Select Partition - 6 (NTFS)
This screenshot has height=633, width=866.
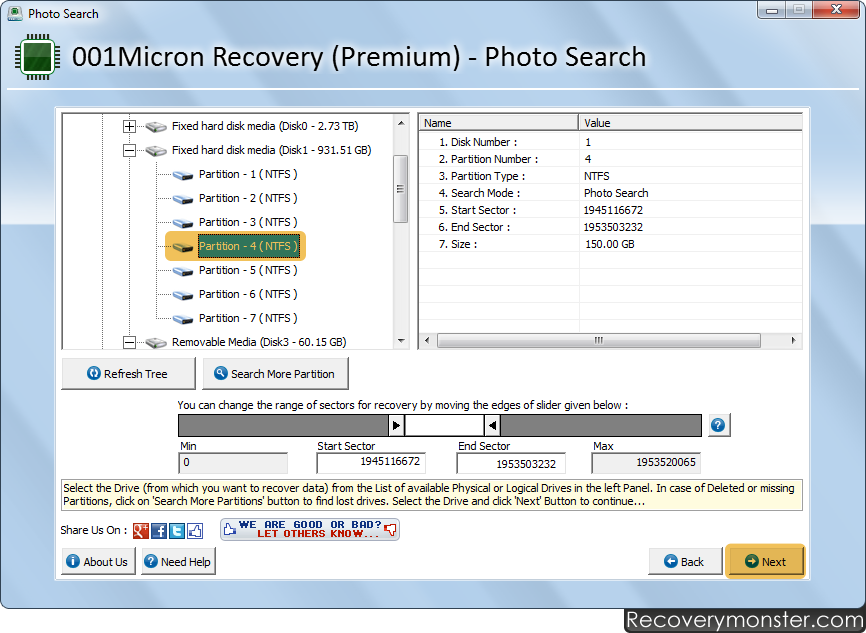click(248, 294)
